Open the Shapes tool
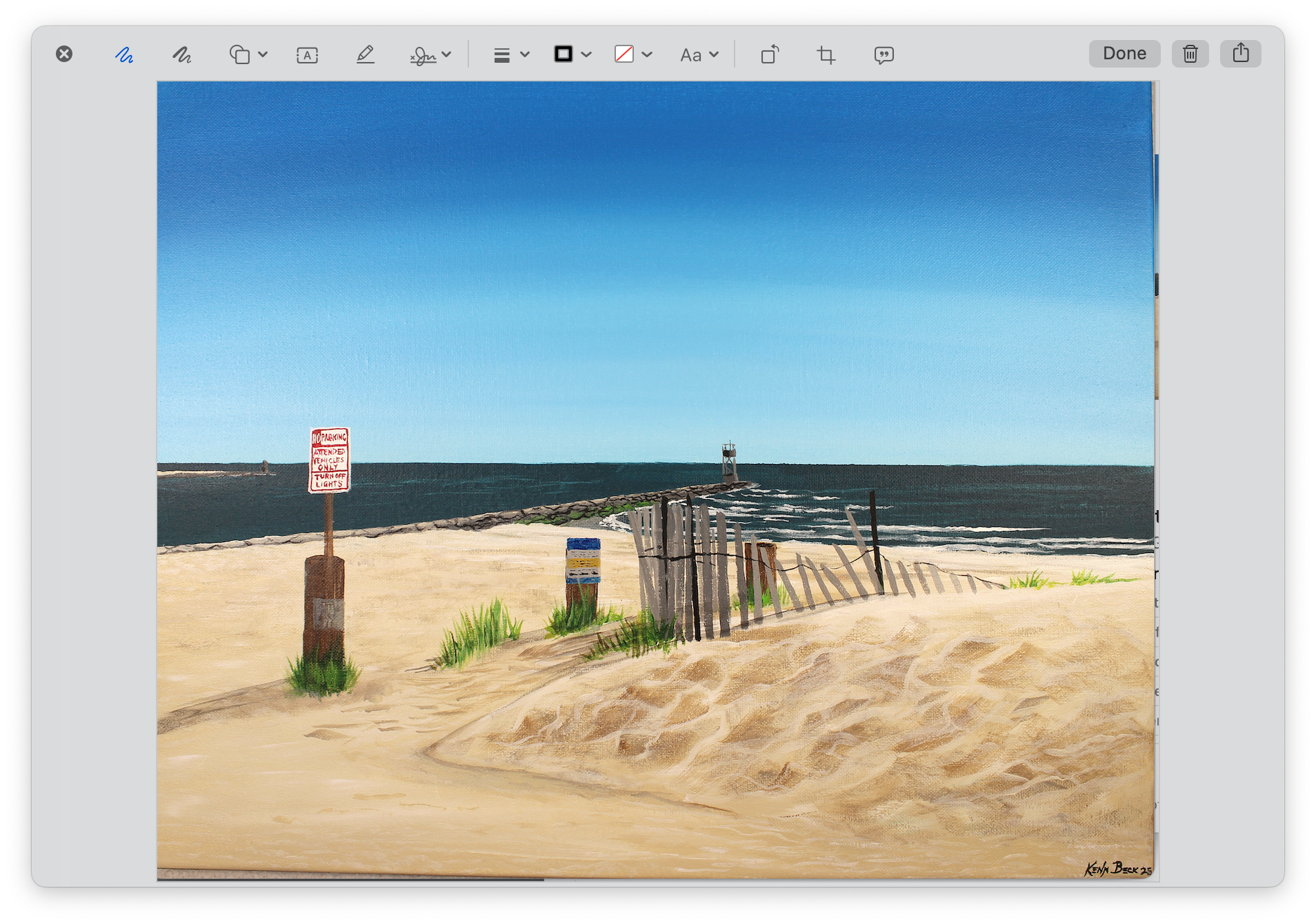The width and height of the screenshot is (1316, 924). point(239,54)
